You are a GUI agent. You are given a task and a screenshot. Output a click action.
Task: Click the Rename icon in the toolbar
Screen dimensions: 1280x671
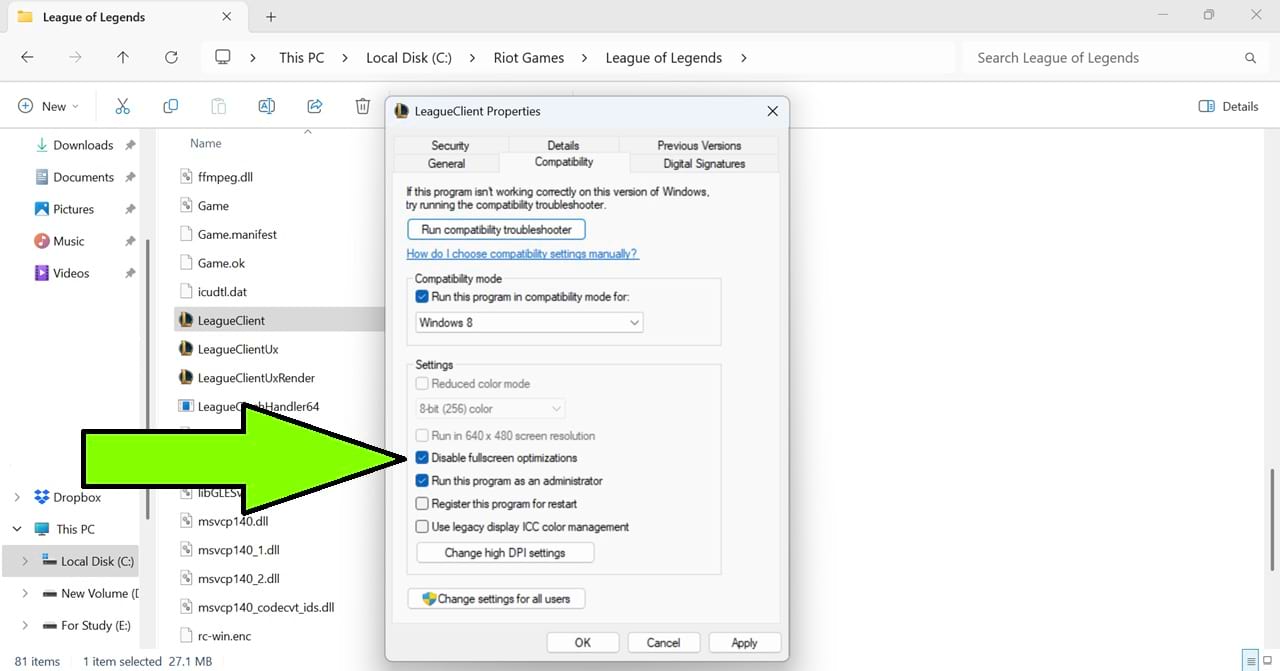point(267,106)
